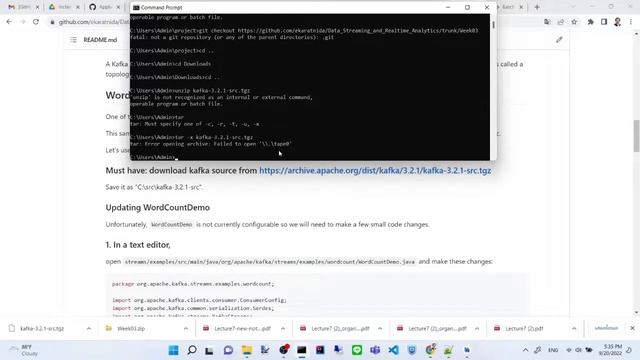Open LINE app from taskbar
Viewport: 640px width, 360px height.
357,350
